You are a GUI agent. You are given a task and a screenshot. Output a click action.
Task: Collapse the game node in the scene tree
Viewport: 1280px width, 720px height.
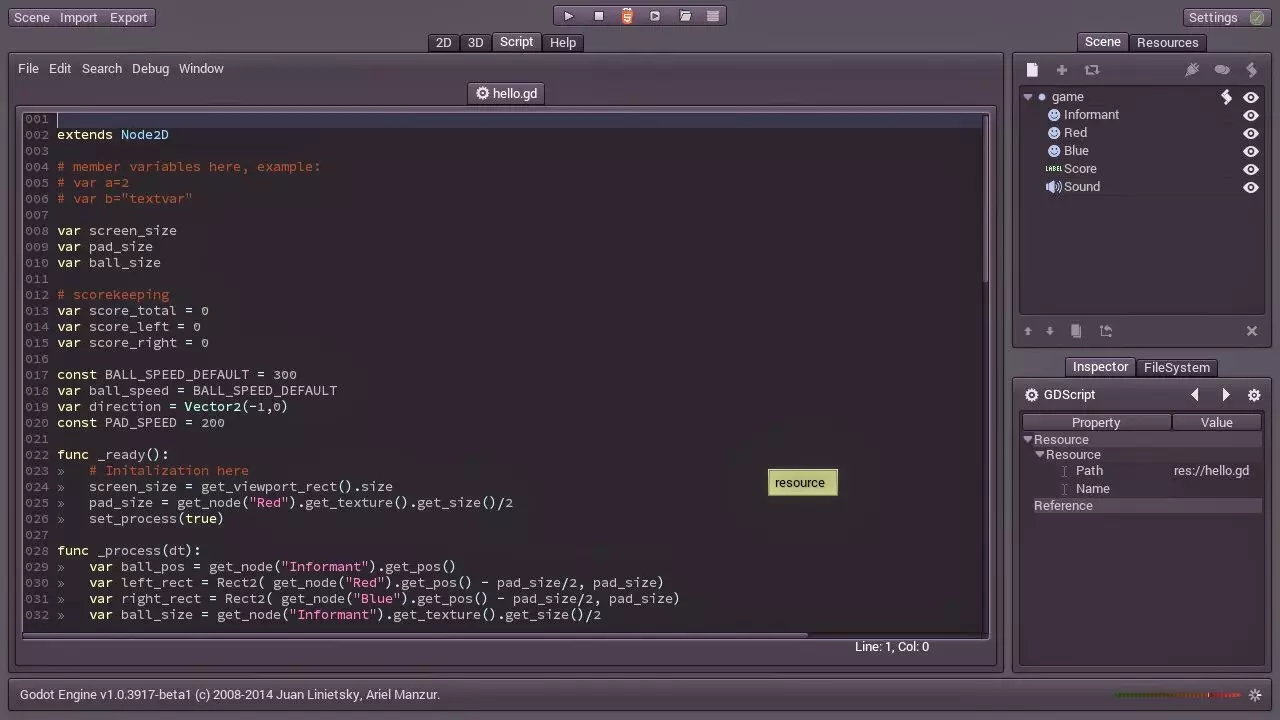[1028, 97]
